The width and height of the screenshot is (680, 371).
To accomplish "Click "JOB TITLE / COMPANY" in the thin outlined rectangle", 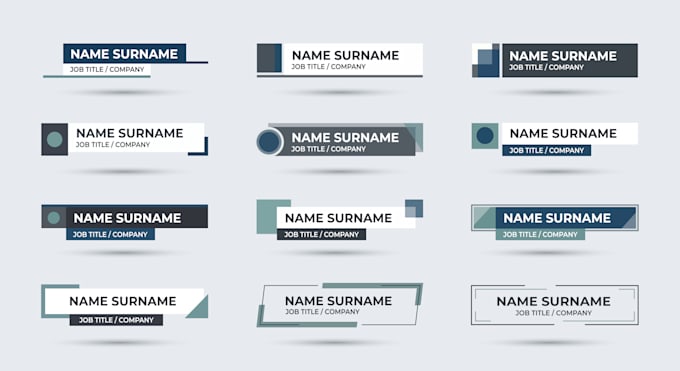I will coord(553,313).
